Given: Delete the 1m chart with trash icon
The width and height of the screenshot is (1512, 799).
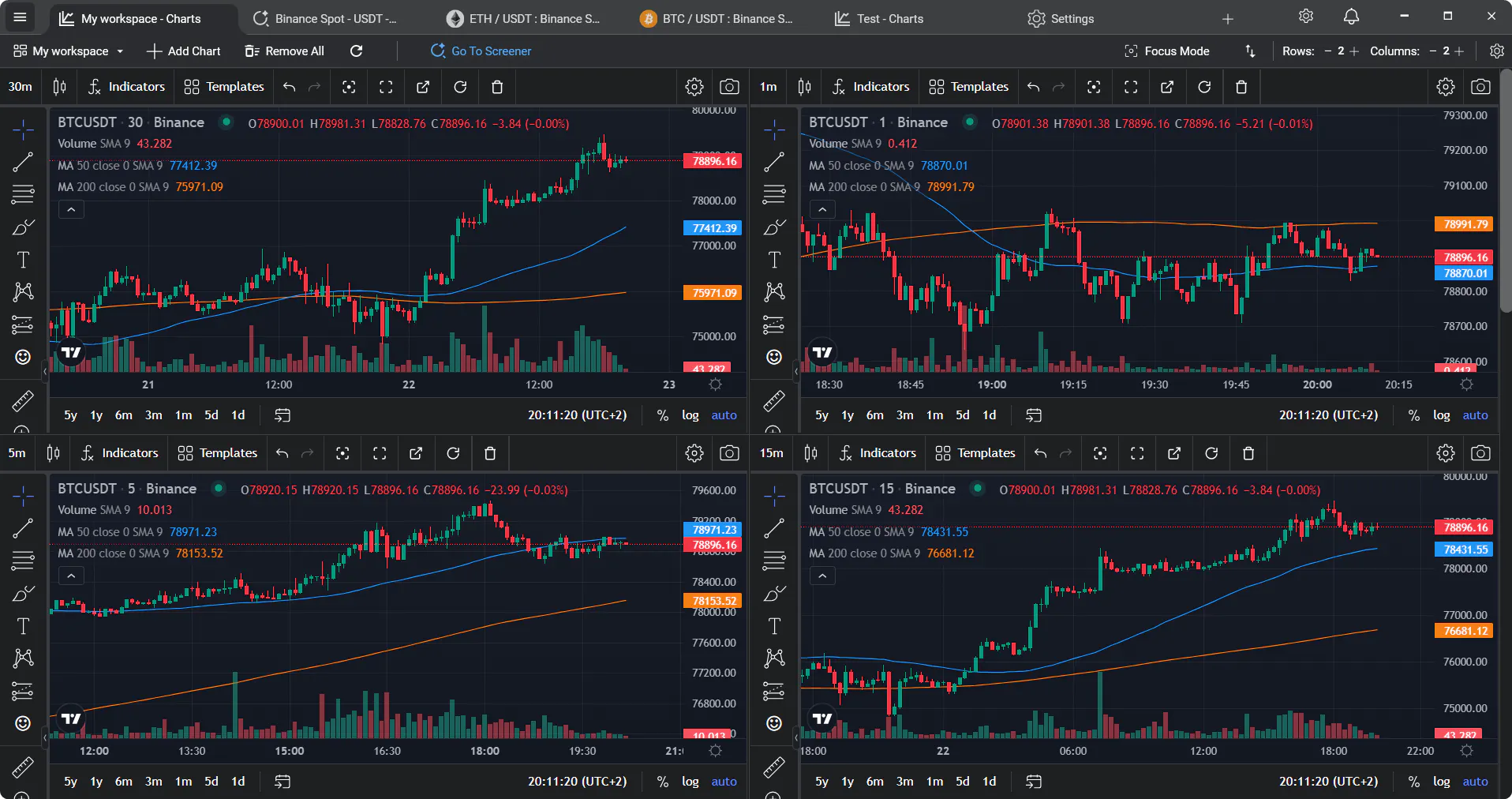Looking at the screenshot, I should coord(1241,87).
